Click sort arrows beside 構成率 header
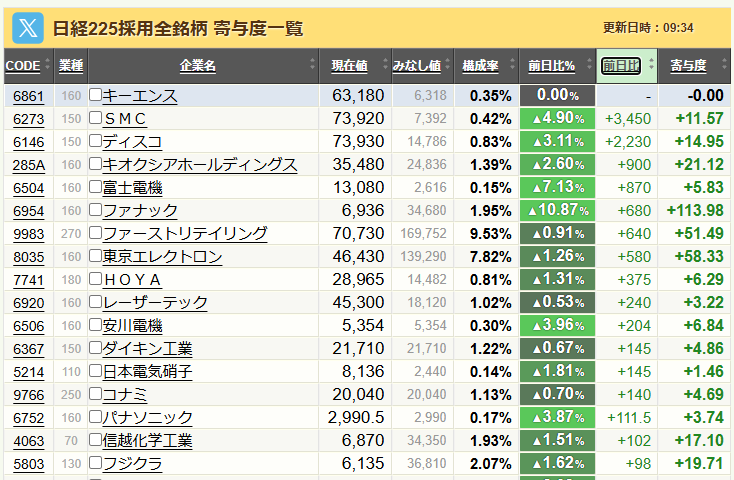Screen dimensions: 734x480 click(x=506, y=66)
